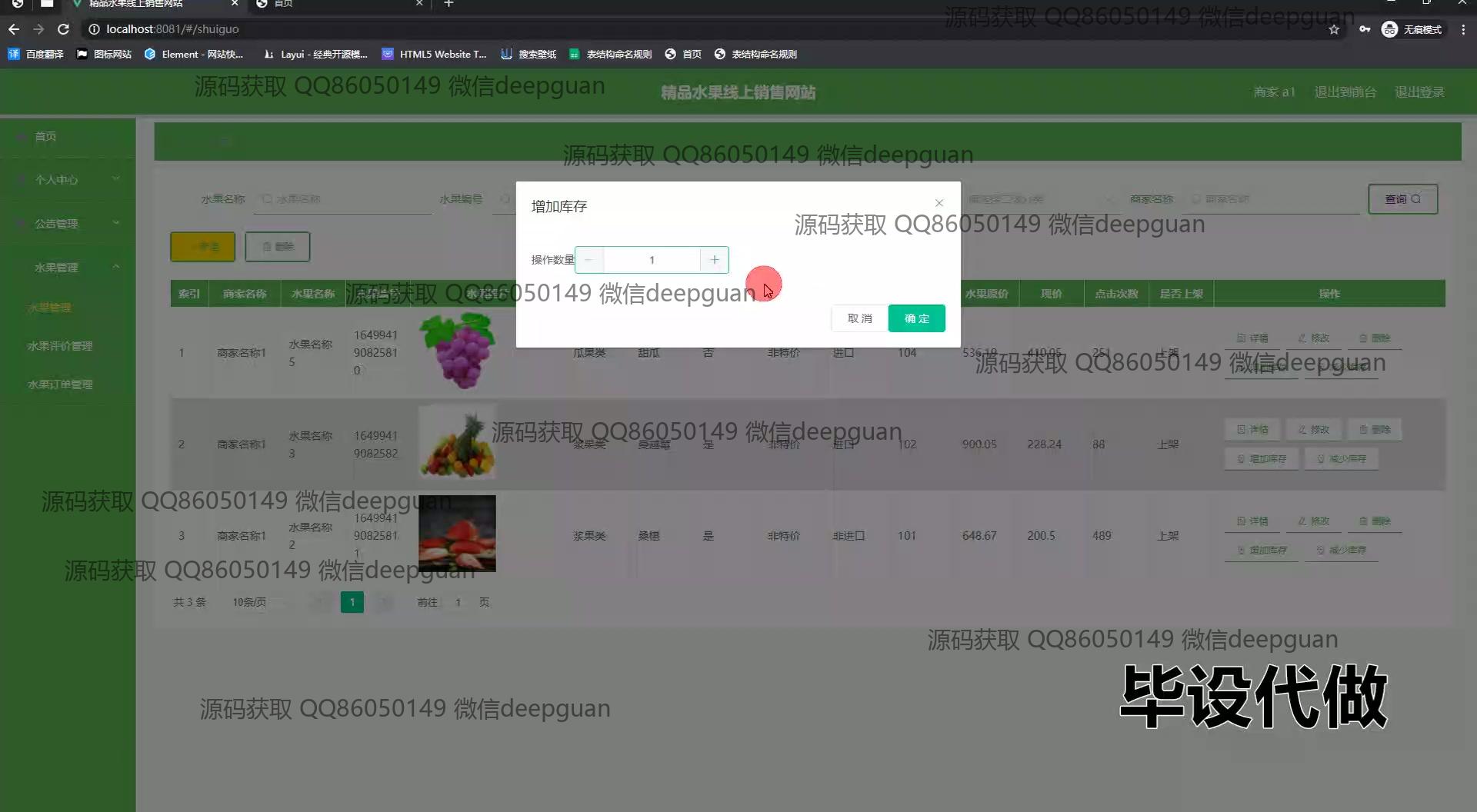Click 删除 for row 2
Viewport: 1477px width, 812px height.
(x=1374, y=430)
